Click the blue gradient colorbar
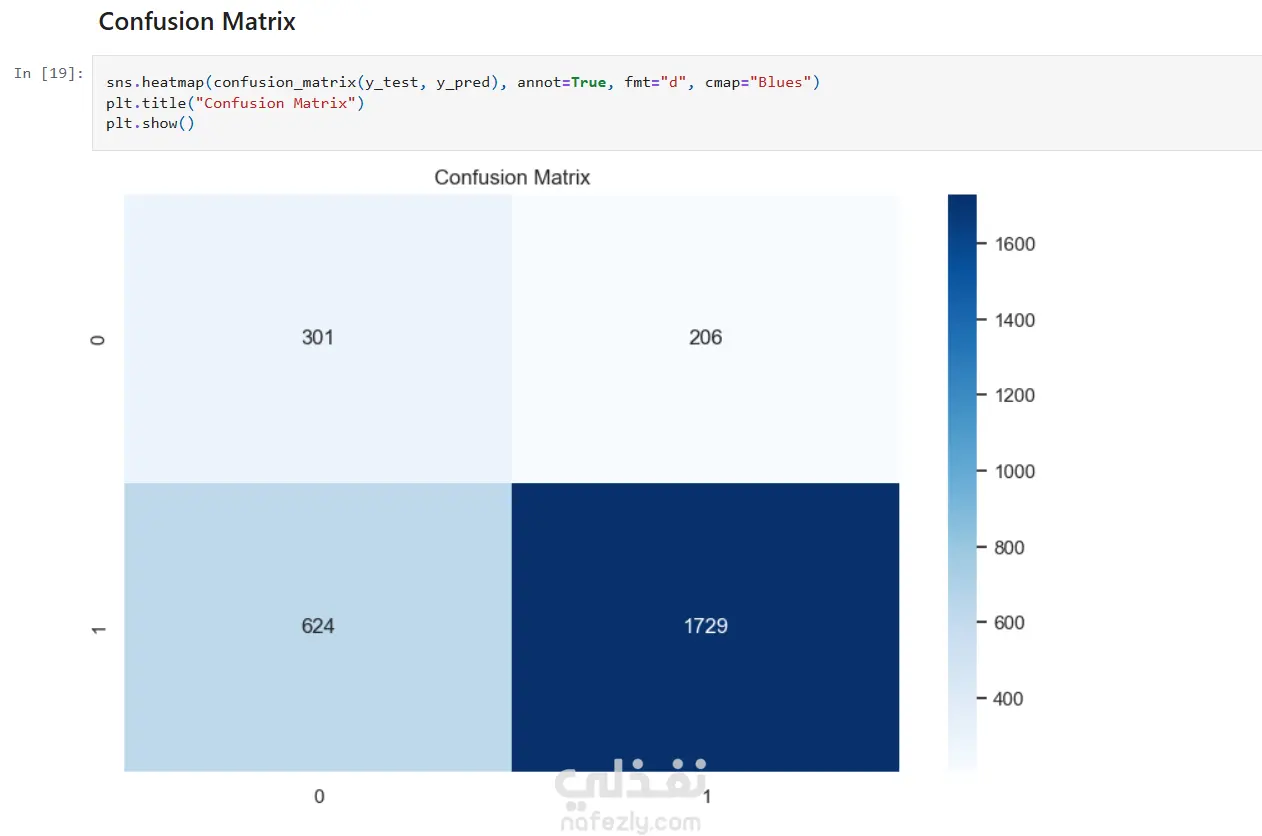Image resolution: width=1262 pixels, height=836 pixels. click(962, 480)
